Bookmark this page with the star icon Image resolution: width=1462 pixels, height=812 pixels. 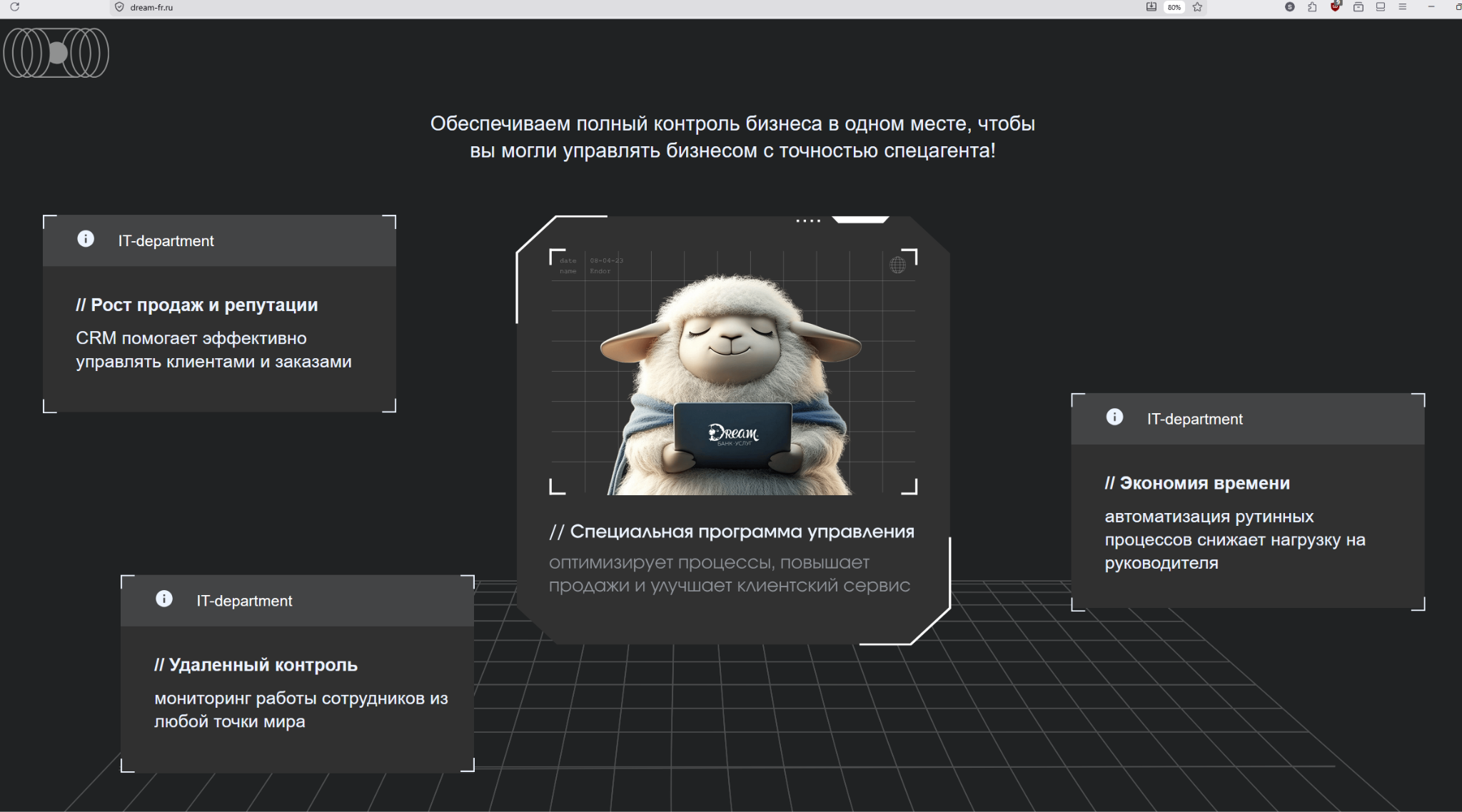point(1197,6)
